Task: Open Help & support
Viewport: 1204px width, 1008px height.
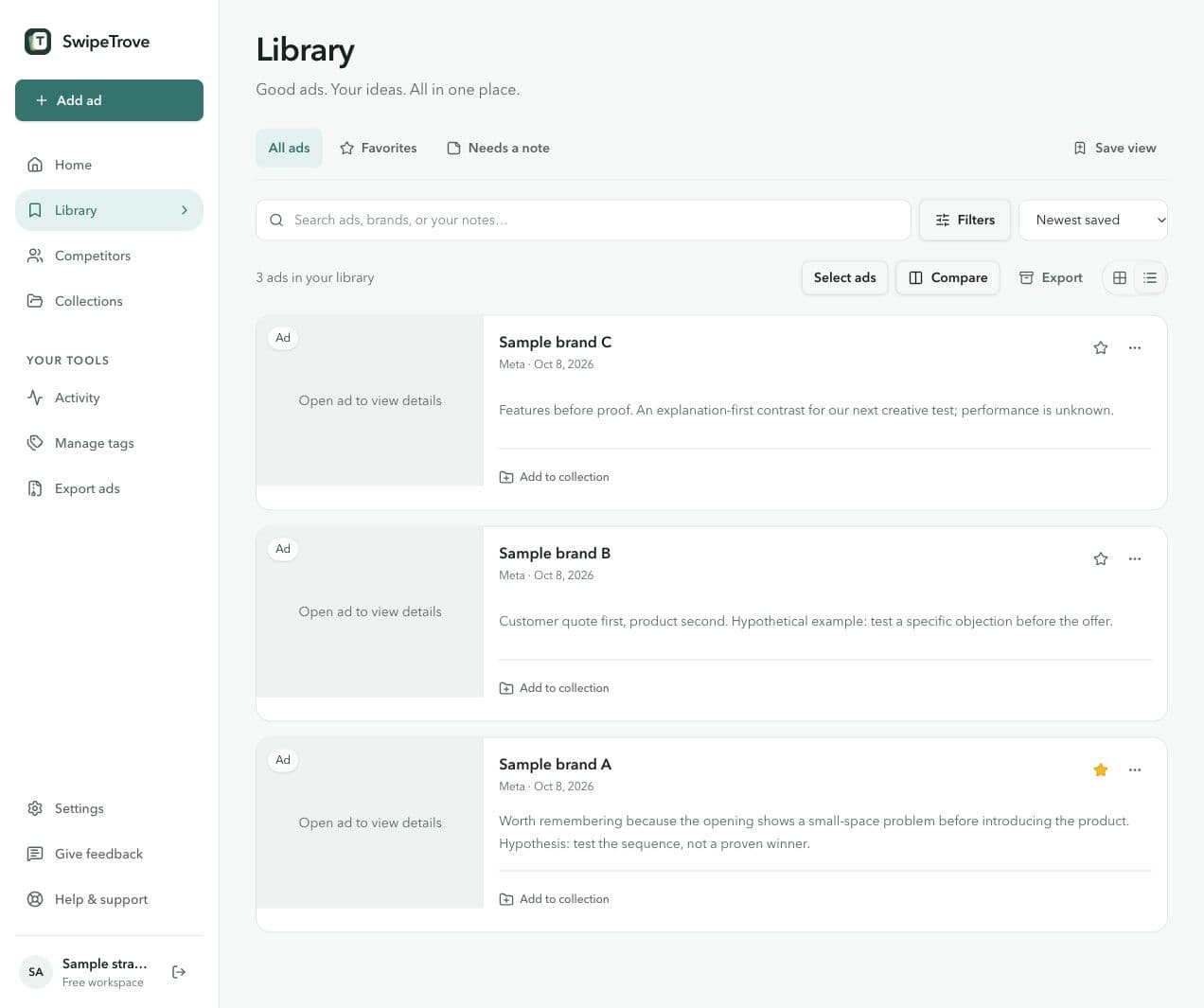Action: coord(109,899)
